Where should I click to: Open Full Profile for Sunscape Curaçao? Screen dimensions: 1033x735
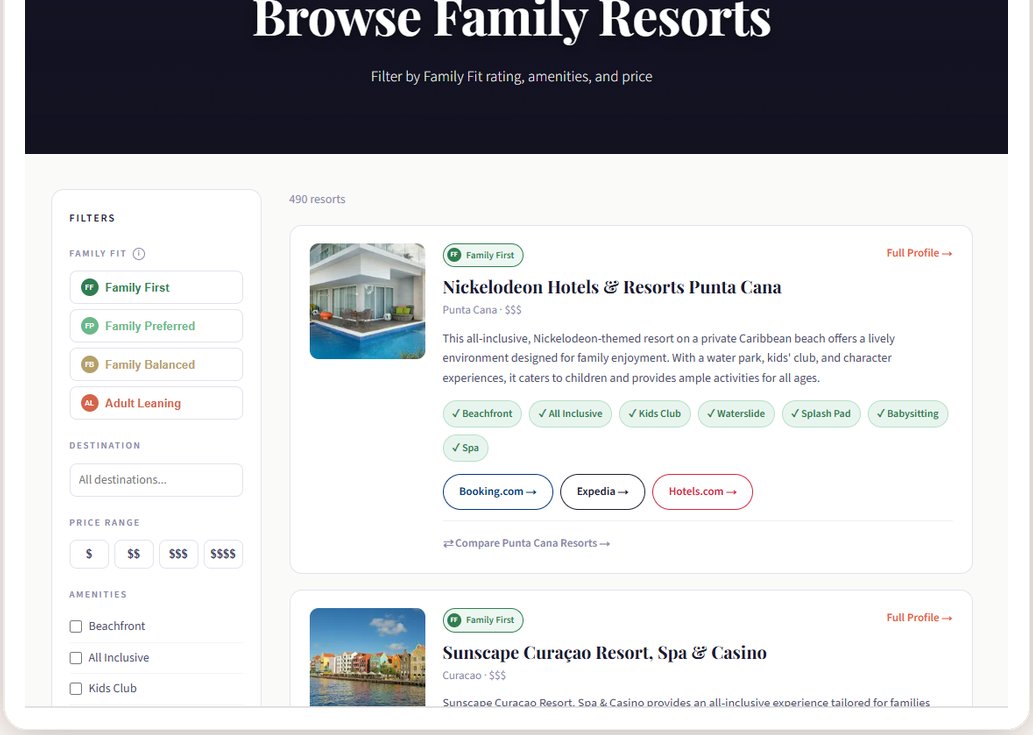pos(919,618)
